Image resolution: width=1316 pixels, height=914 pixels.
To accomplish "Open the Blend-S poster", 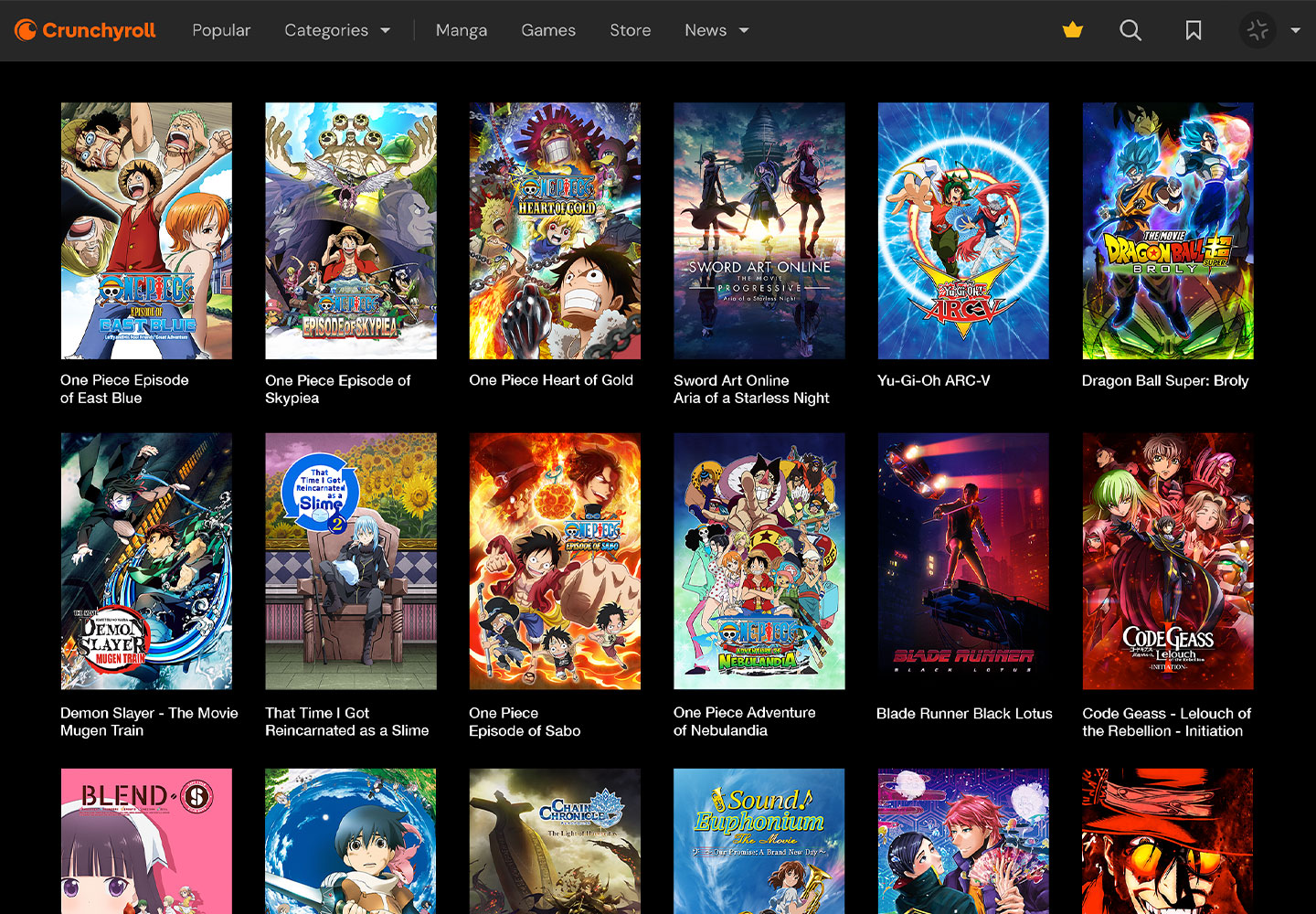I will coord(146,841).
